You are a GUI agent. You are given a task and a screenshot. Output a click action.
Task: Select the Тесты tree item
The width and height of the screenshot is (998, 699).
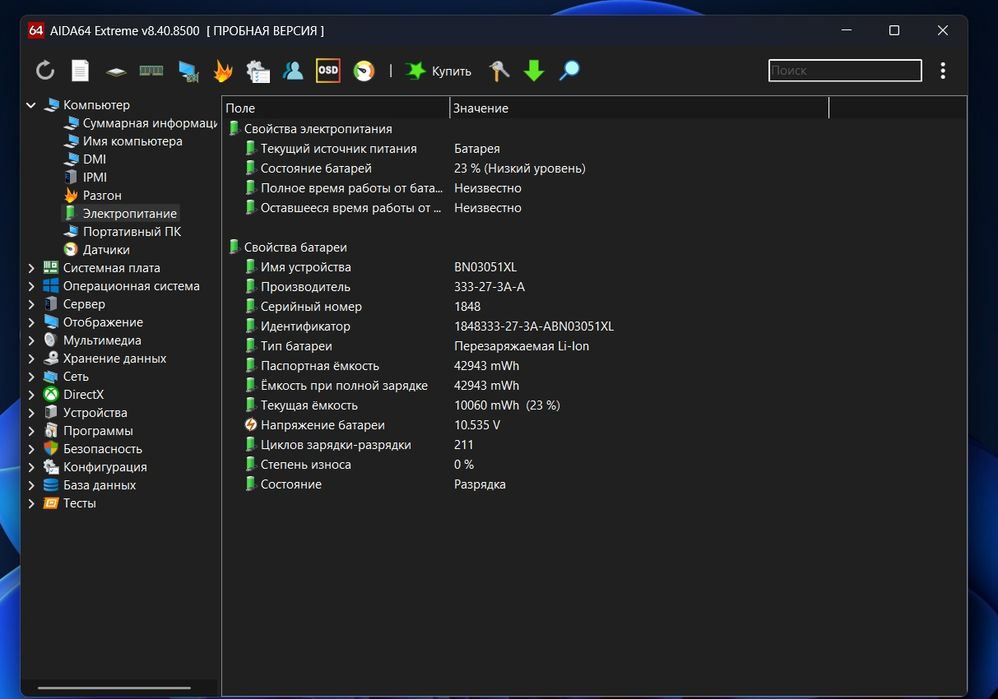tap(70, 504)
